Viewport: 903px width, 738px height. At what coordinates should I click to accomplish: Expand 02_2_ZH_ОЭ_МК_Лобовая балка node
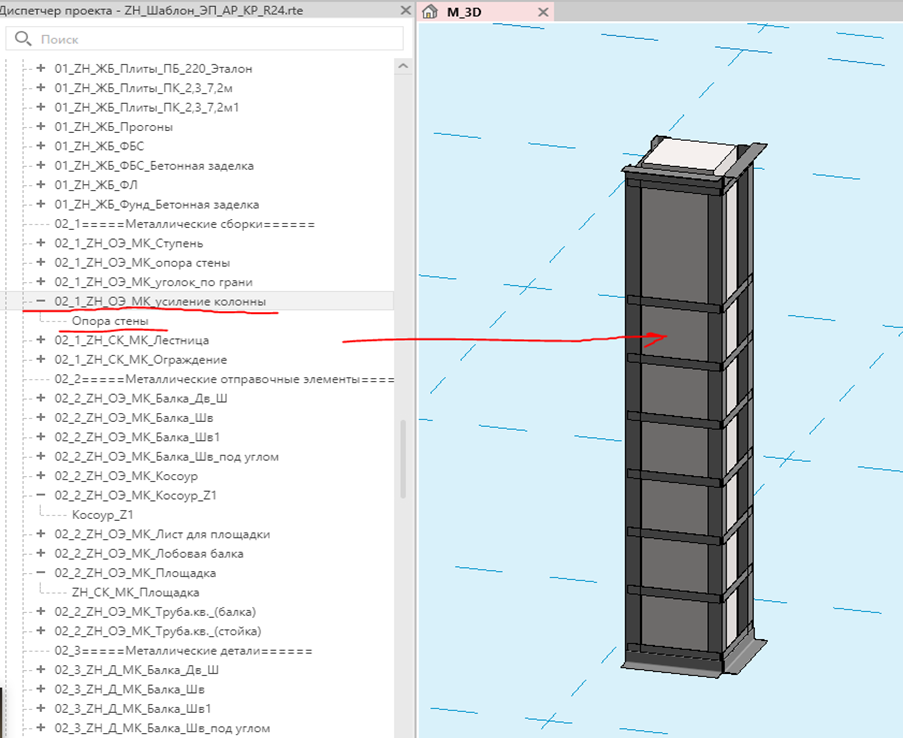coord(41,553)
